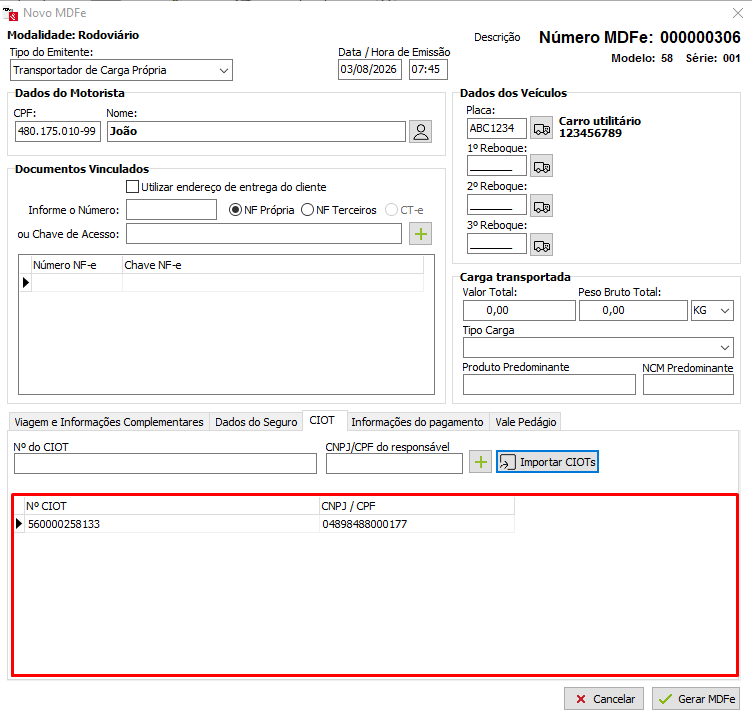Open vehicle search next to Placa field
This screenshot has width=752, height=717.
click(x=542, y=129)
